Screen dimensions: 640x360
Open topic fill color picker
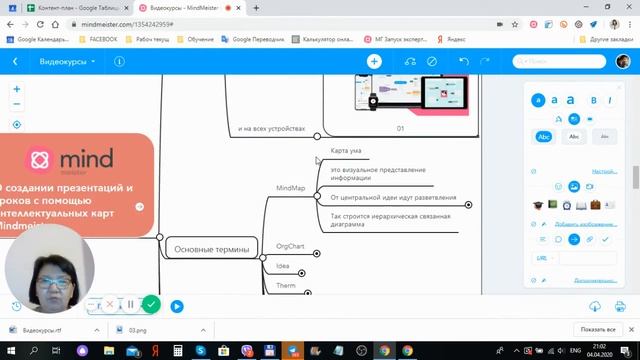click(x=574, y=119)
